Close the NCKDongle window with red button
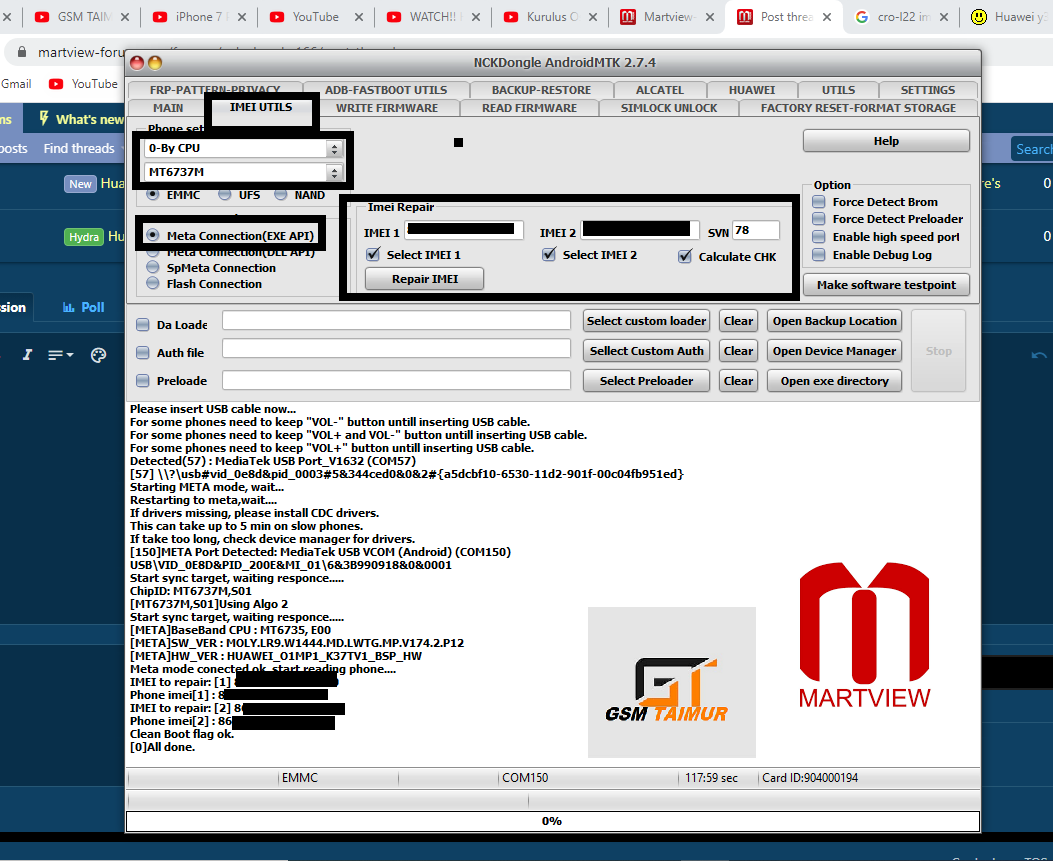Image resolution: width=1053 pixels, height=861 pixels. tap(137, 63)
